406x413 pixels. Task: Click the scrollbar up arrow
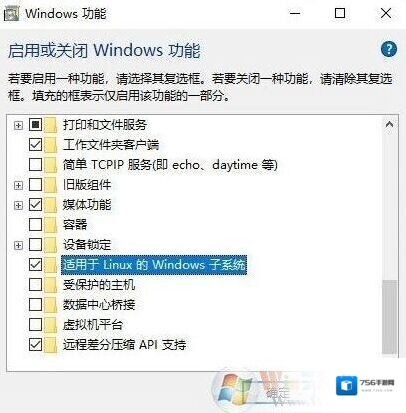tap(389, 125)
